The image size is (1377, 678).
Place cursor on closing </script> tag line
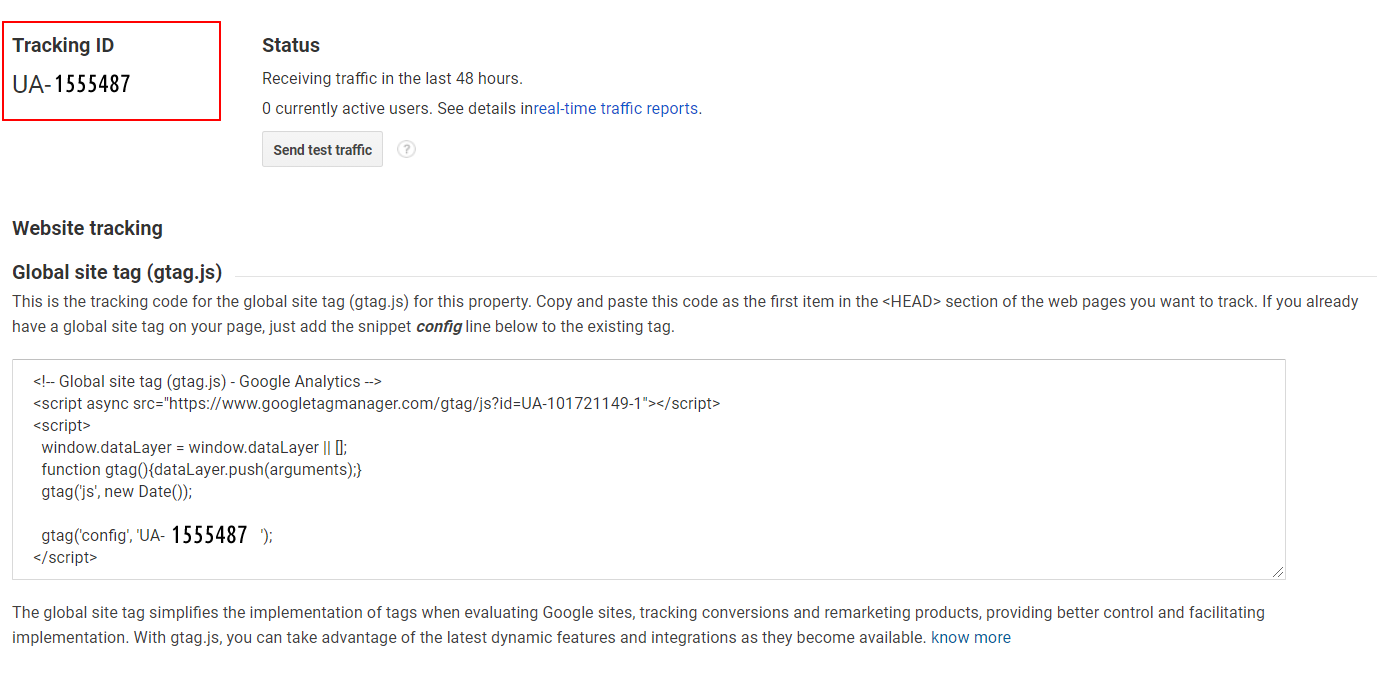pos(65,557)
